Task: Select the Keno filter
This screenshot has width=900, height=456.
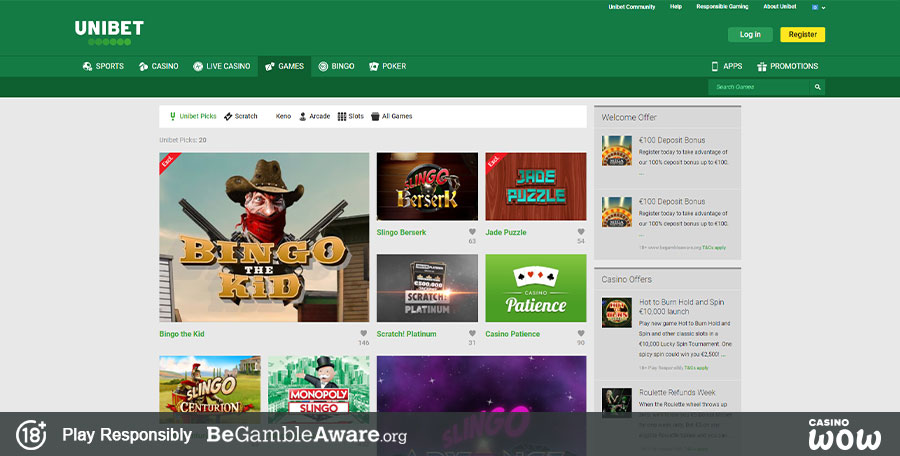Action: pyautogui.click(x=283, y=116)
